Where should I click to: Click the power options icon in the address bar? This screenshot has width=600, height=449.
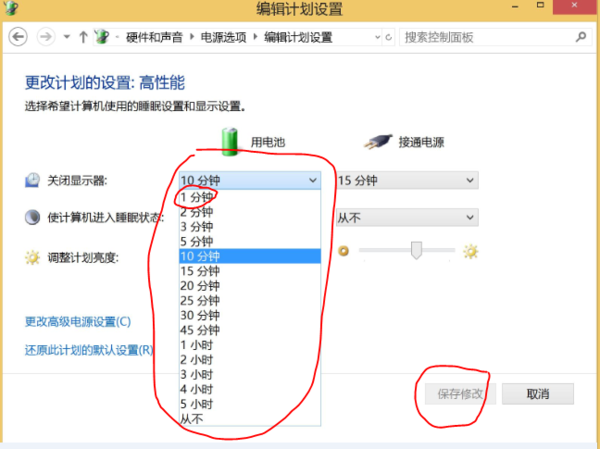click(102, 37)
